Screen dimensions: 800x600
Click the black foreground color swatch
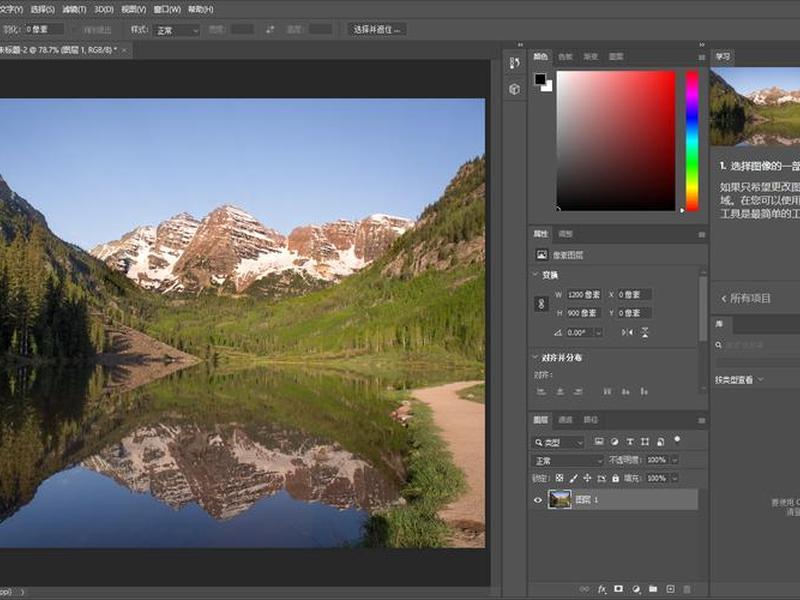[540, 79]
